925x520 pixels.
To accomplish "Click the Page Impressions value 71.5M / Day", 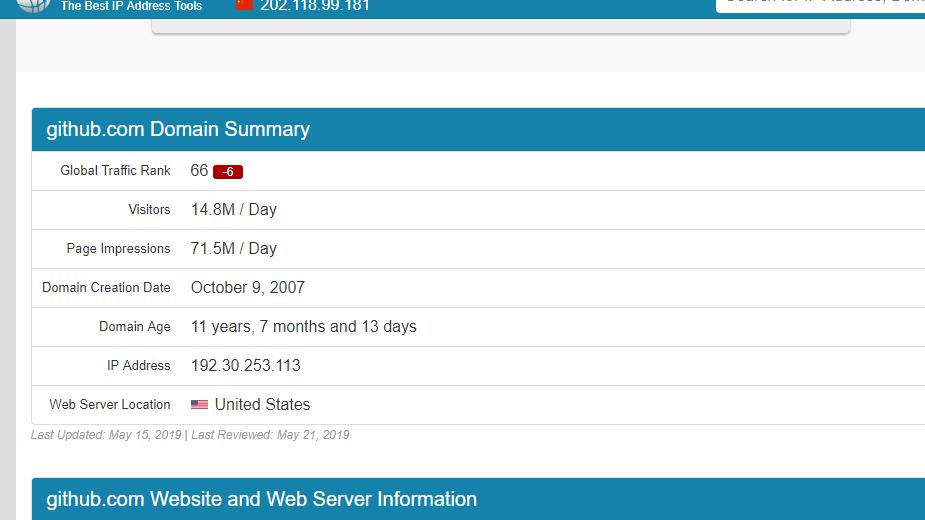I will tap(233, 249).
